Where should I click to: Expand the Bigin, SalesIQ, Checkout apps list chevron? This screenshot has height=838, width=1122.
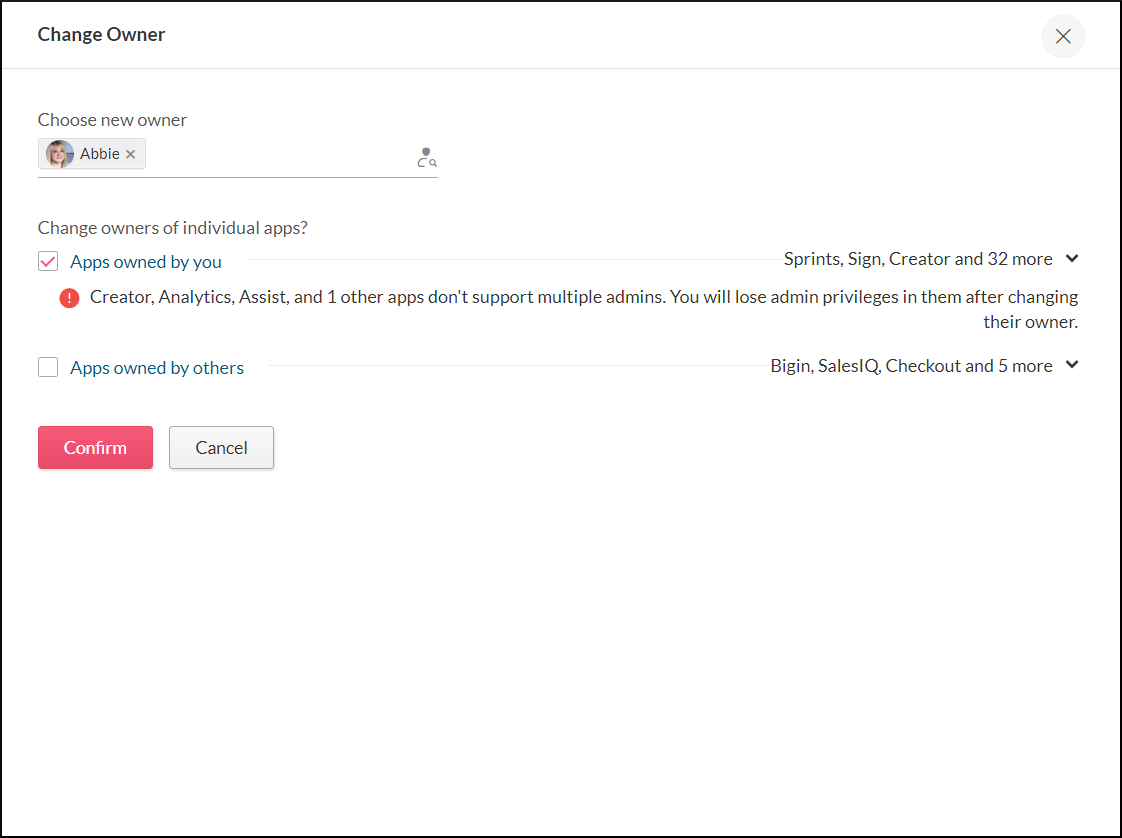(x=1071, y=364)
